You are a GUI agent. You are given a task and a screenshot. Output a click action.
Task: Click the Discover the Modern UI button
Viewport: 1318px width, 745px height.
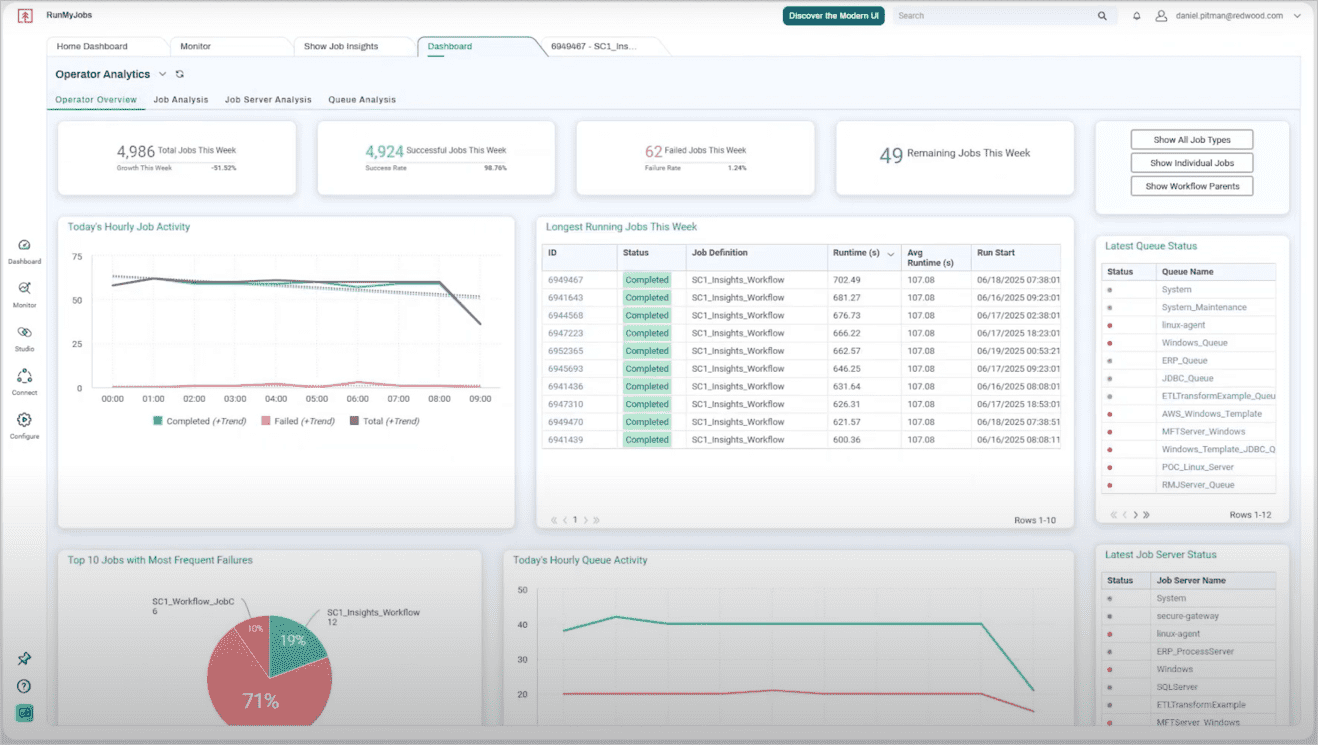[833, 15]
